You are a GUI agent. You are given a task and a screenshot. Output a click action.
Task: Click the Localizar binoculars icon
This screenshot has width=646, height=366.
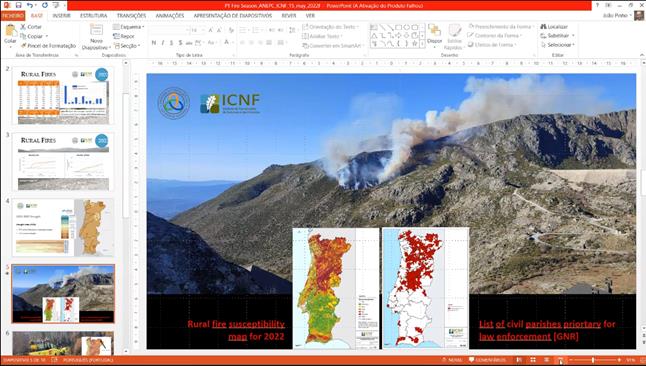pos(554,27)
